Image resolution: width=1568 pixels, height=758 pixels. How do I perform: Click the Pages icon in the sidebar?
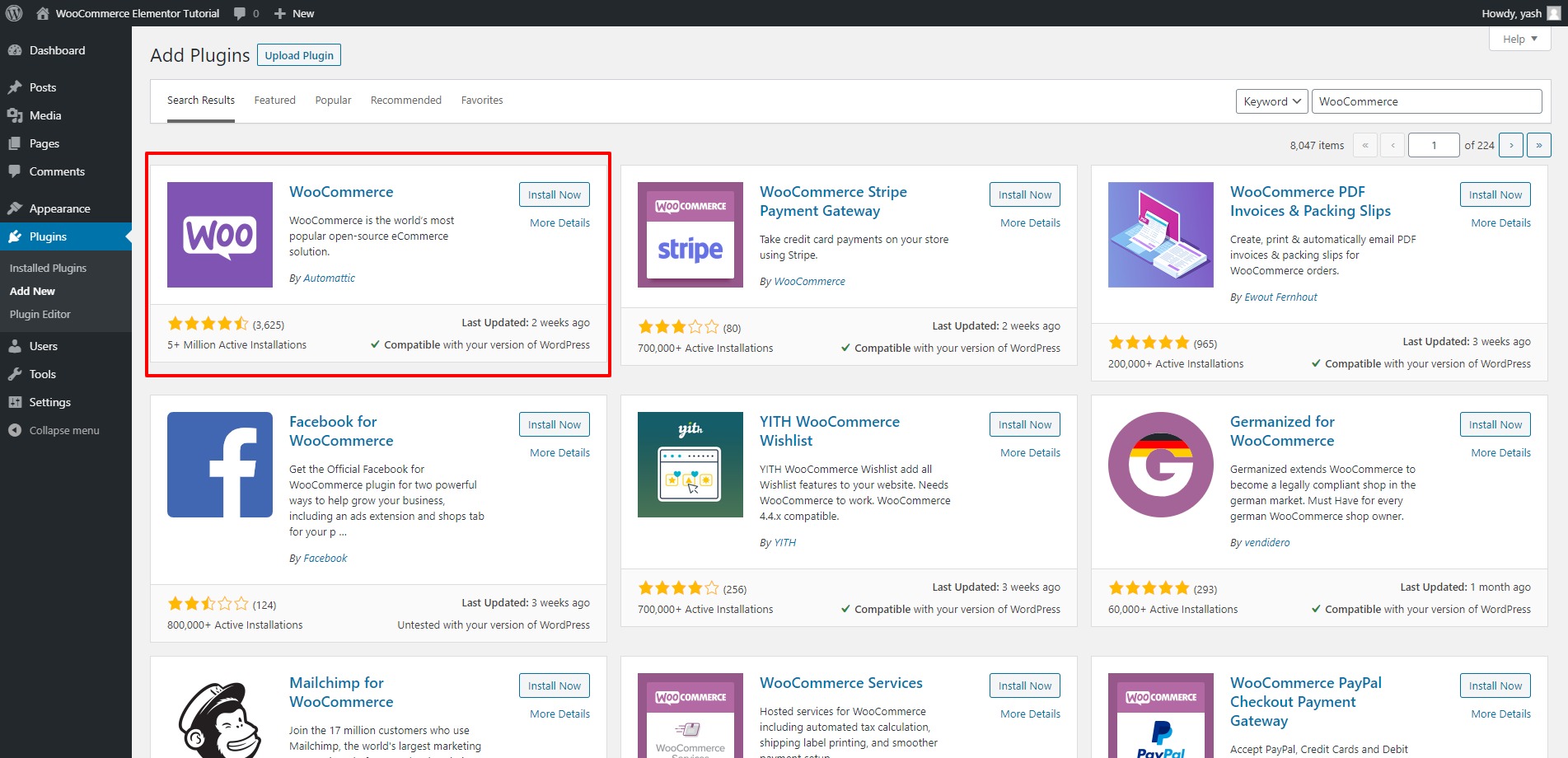click(16, 143)
